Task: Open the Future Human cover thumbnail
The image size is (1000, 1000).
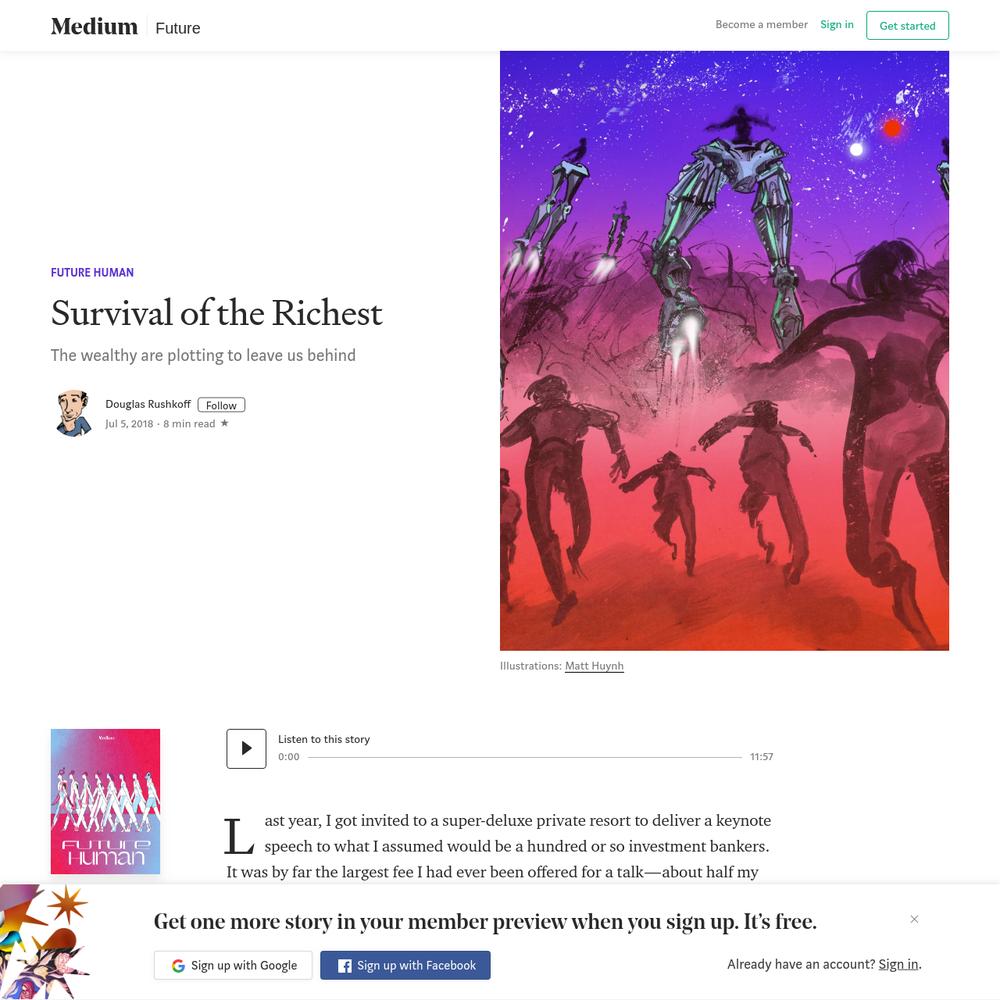Action: (x=105, y=801)
